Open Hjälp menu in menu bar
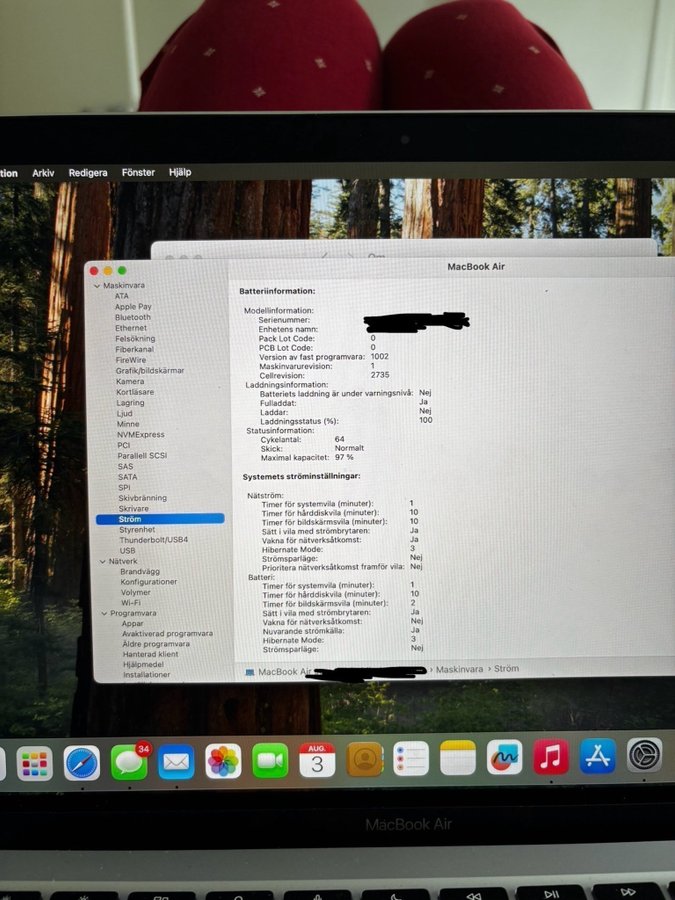Viewport: 675px width, 900px height. (180, 172)
